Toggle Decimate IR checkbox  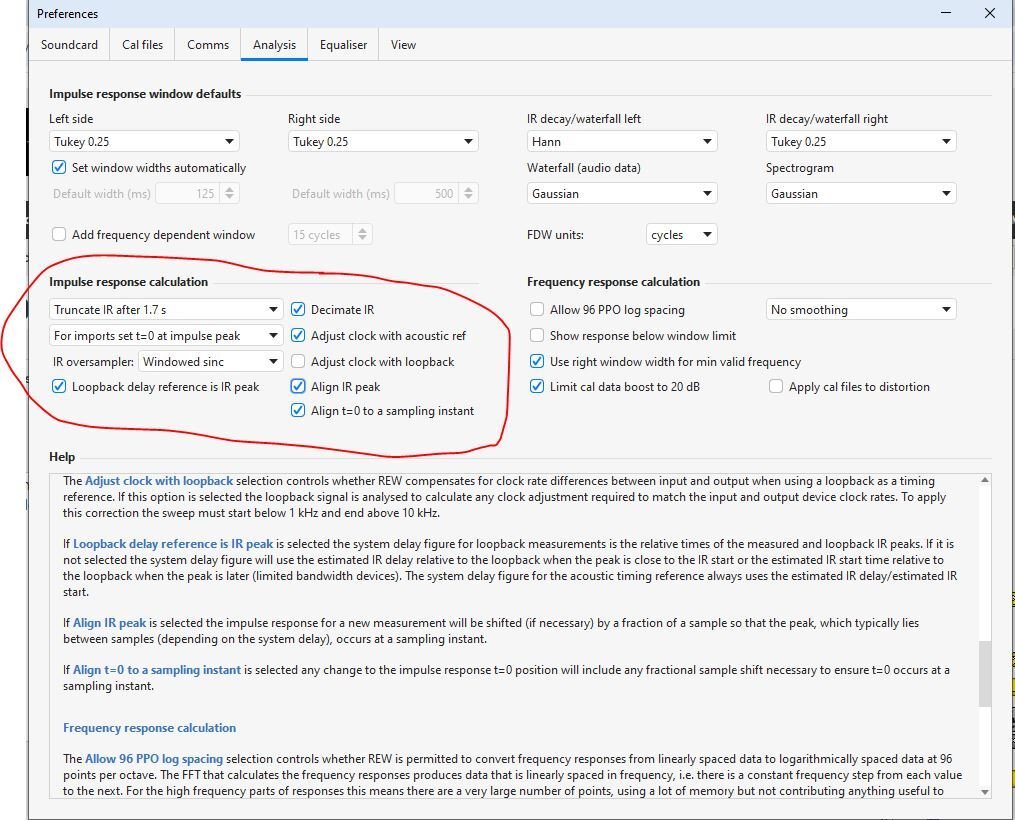pos(298,309)
